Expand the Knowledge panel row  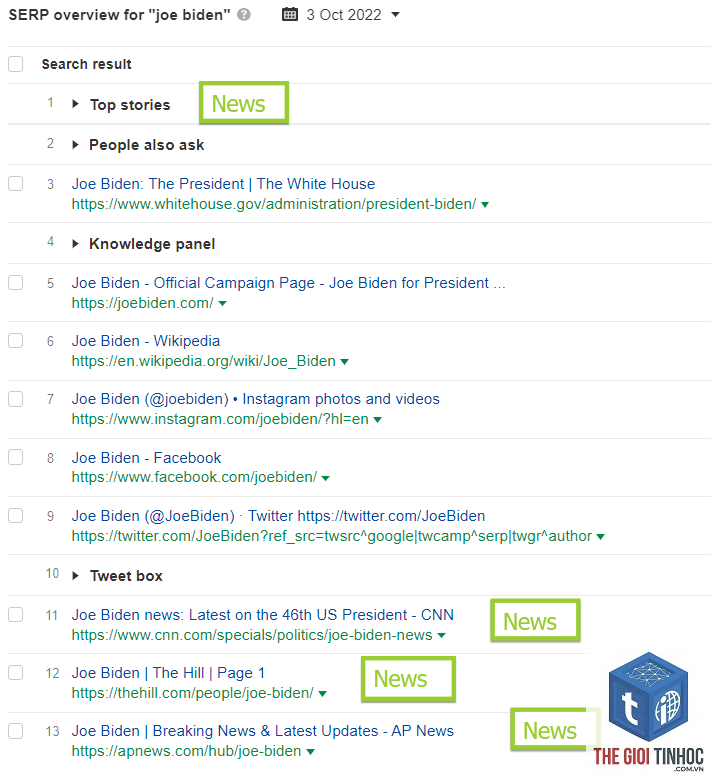[75, 244]
